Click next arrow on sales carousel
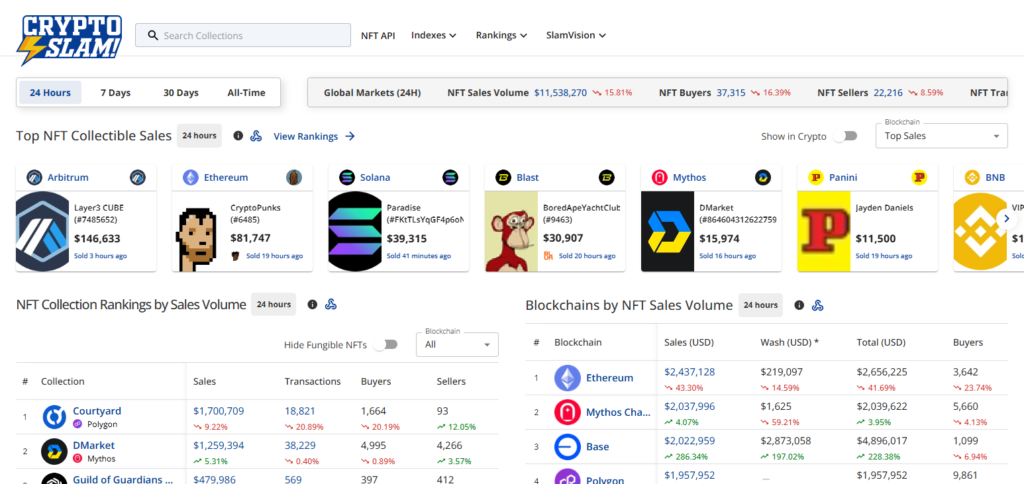The width and height of the screenshot is (1024, 484). coord(1006,219)
